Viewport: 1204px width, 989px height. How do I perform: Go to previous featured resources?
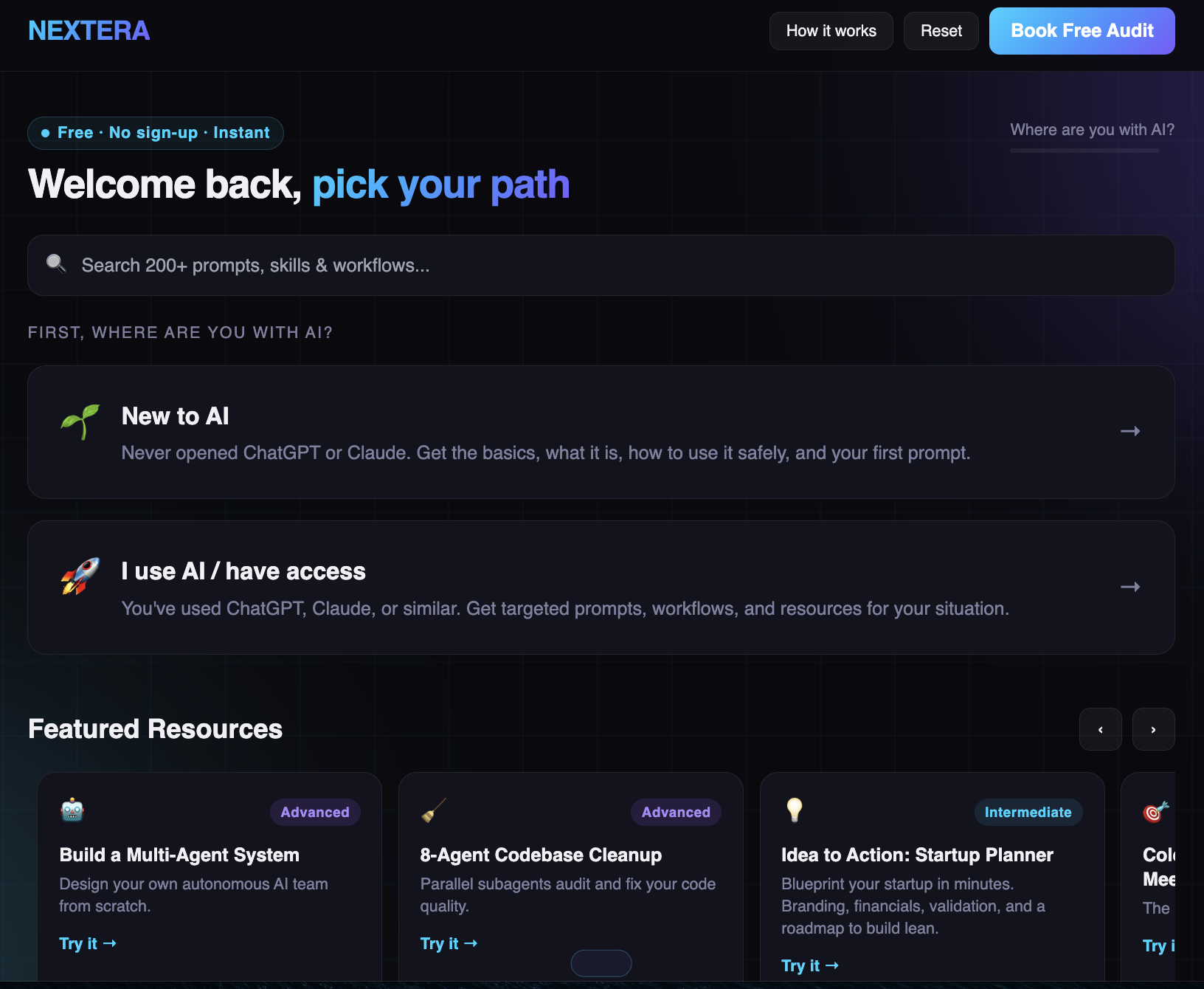point(1100,729)
